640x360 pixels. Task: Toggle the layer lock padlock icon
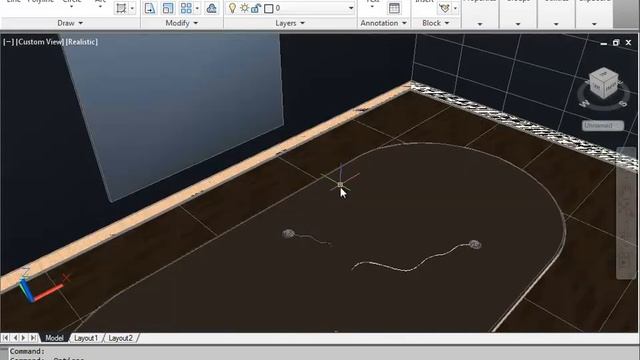pyautogui.click(x=256, y=8)
